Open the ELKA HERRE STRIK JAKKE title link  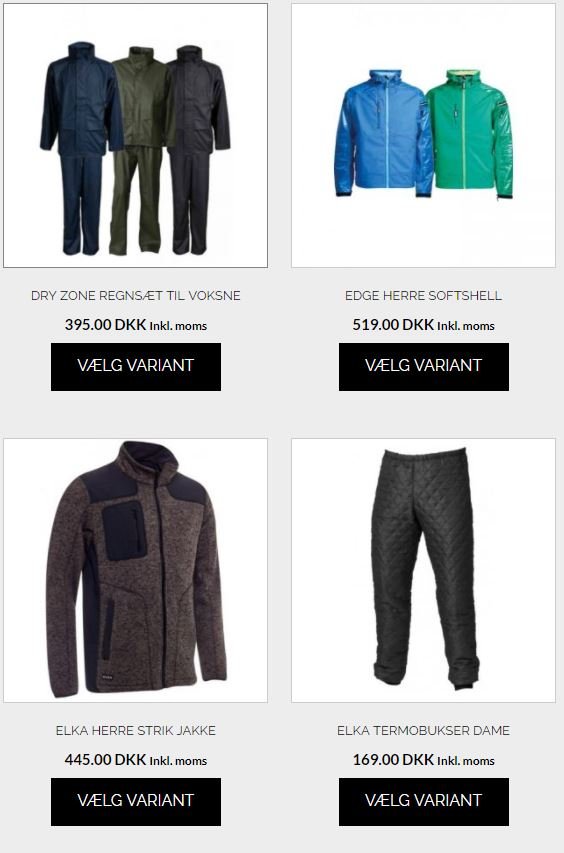[135, 730]
